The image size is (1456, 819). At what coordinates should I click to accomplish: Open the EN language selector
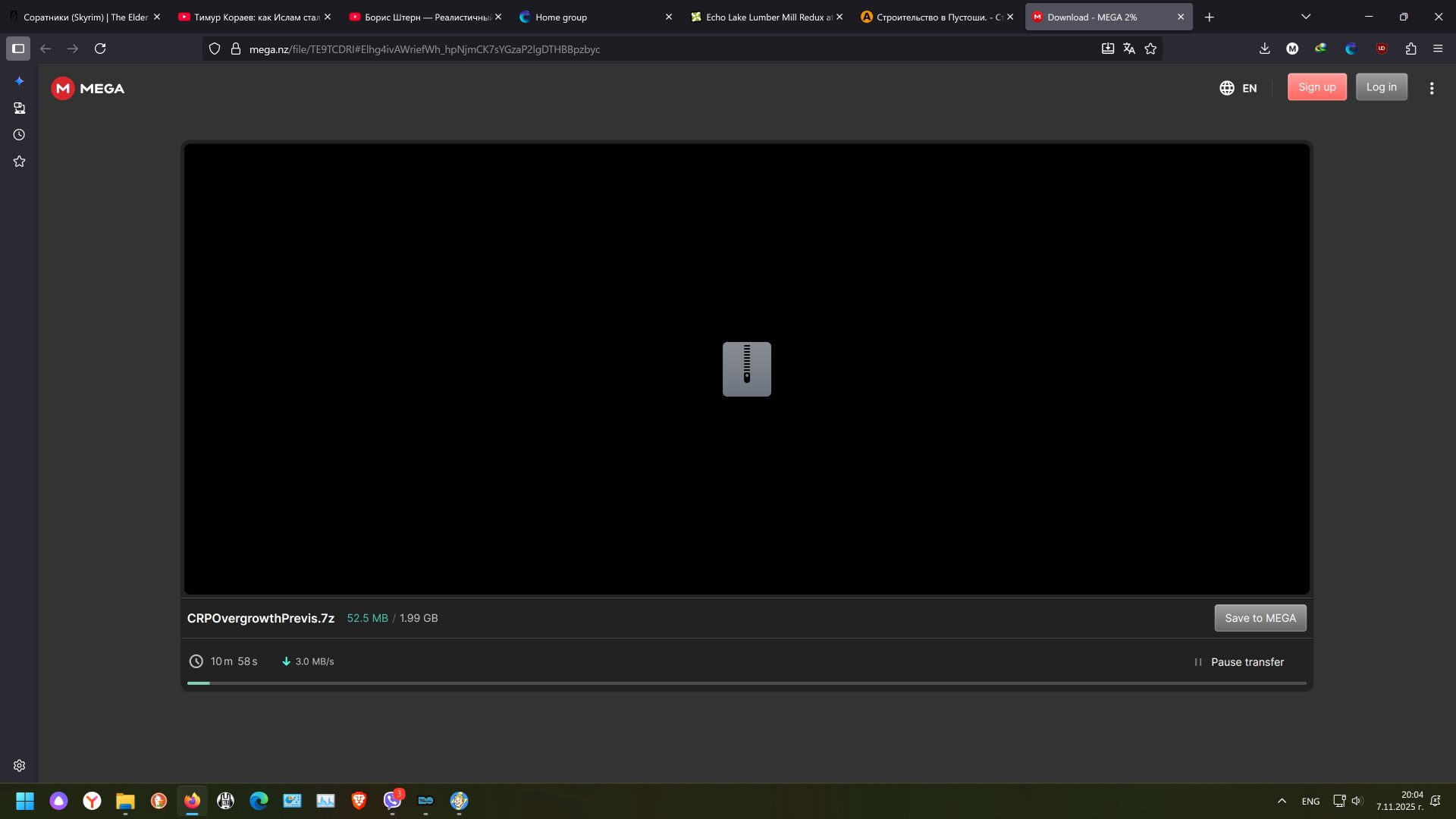(x=1238, y=88)
